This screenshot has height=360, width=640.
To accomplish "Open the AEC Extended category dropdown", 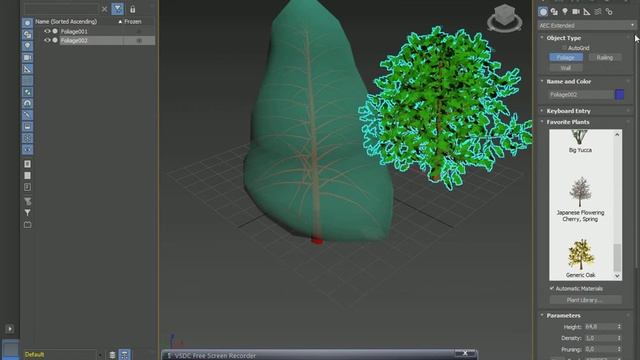I will point(587,25).
